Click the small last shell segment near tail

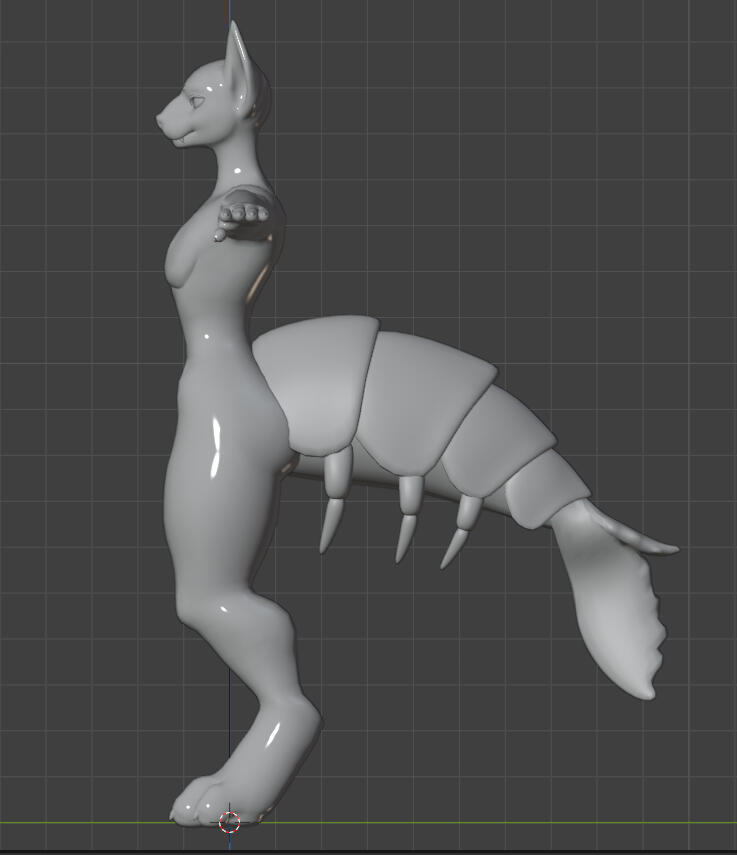[x=546, y=488]
